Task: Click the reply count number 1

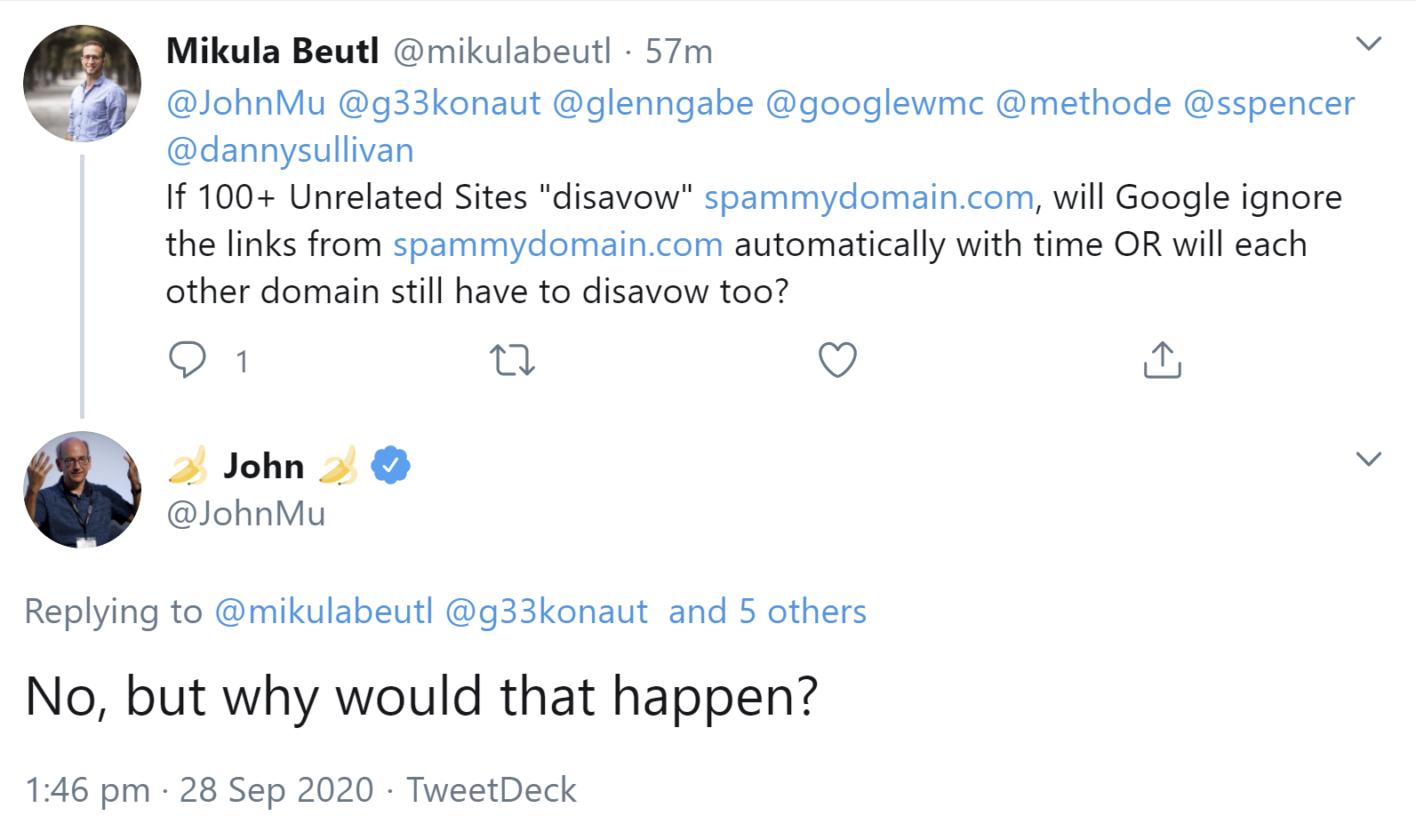Action: pyautogui.click(x=240, y=361)
